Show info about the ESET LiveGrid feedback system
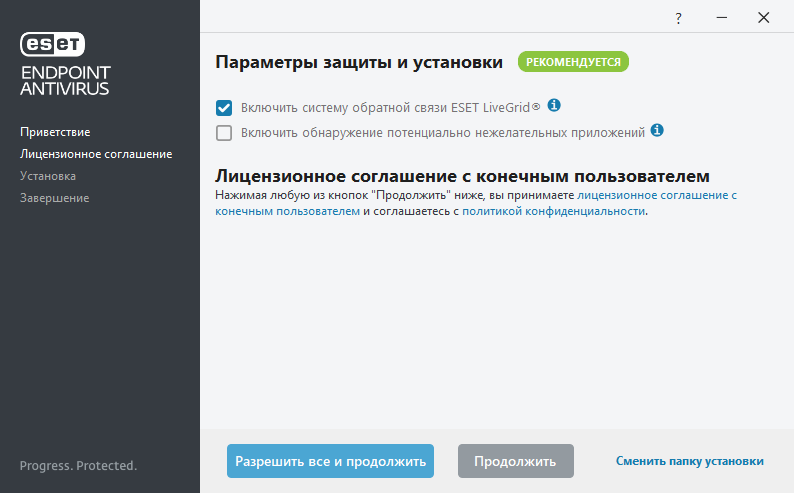The height and width of the screenshot is (493, 794). click(554, 105)
